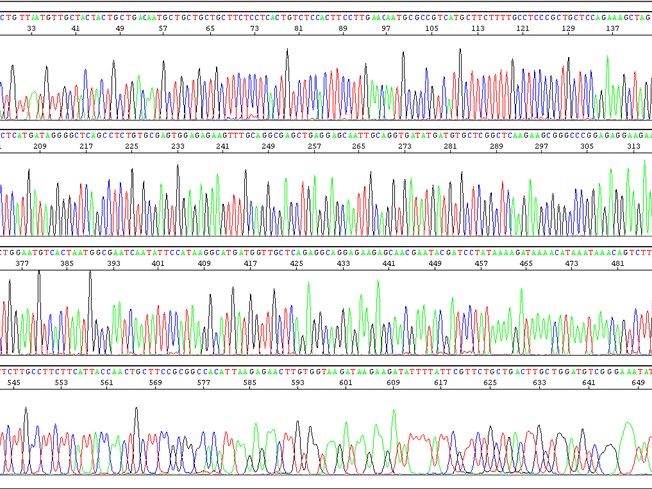The width and height of the screenshot is (652, 489).
Task: Click position label 601 on bottom ruler
Action: pyautogui.click(x=346, y=381)
